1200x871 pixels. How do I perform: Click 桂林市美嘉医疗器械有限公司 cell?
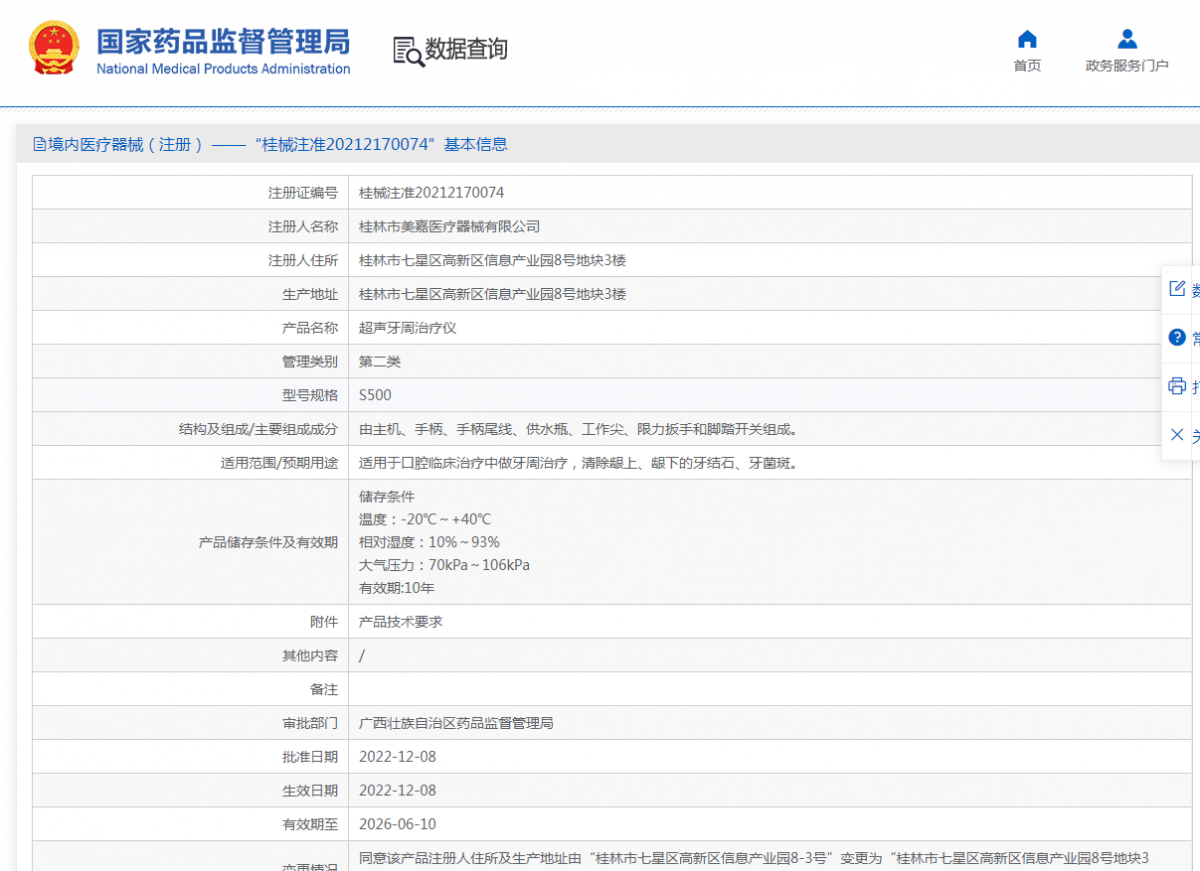coord(449,226)
